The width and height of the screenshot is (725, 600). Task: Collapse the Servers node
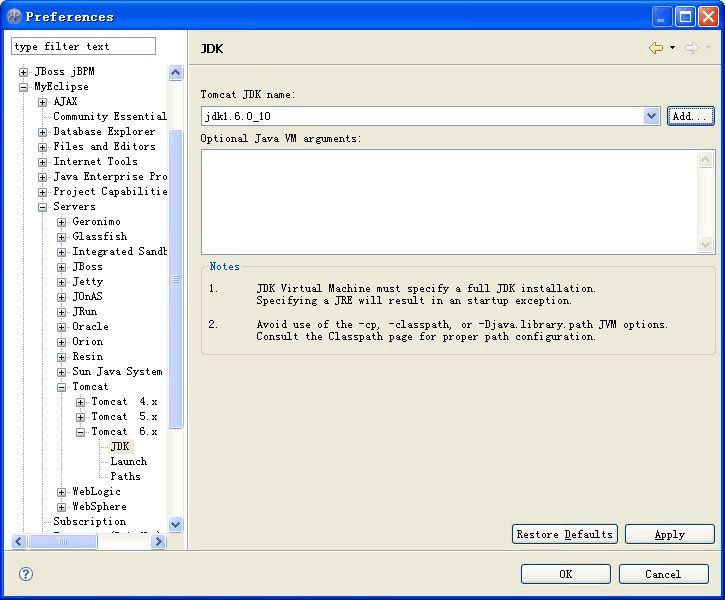click(42, 207)
